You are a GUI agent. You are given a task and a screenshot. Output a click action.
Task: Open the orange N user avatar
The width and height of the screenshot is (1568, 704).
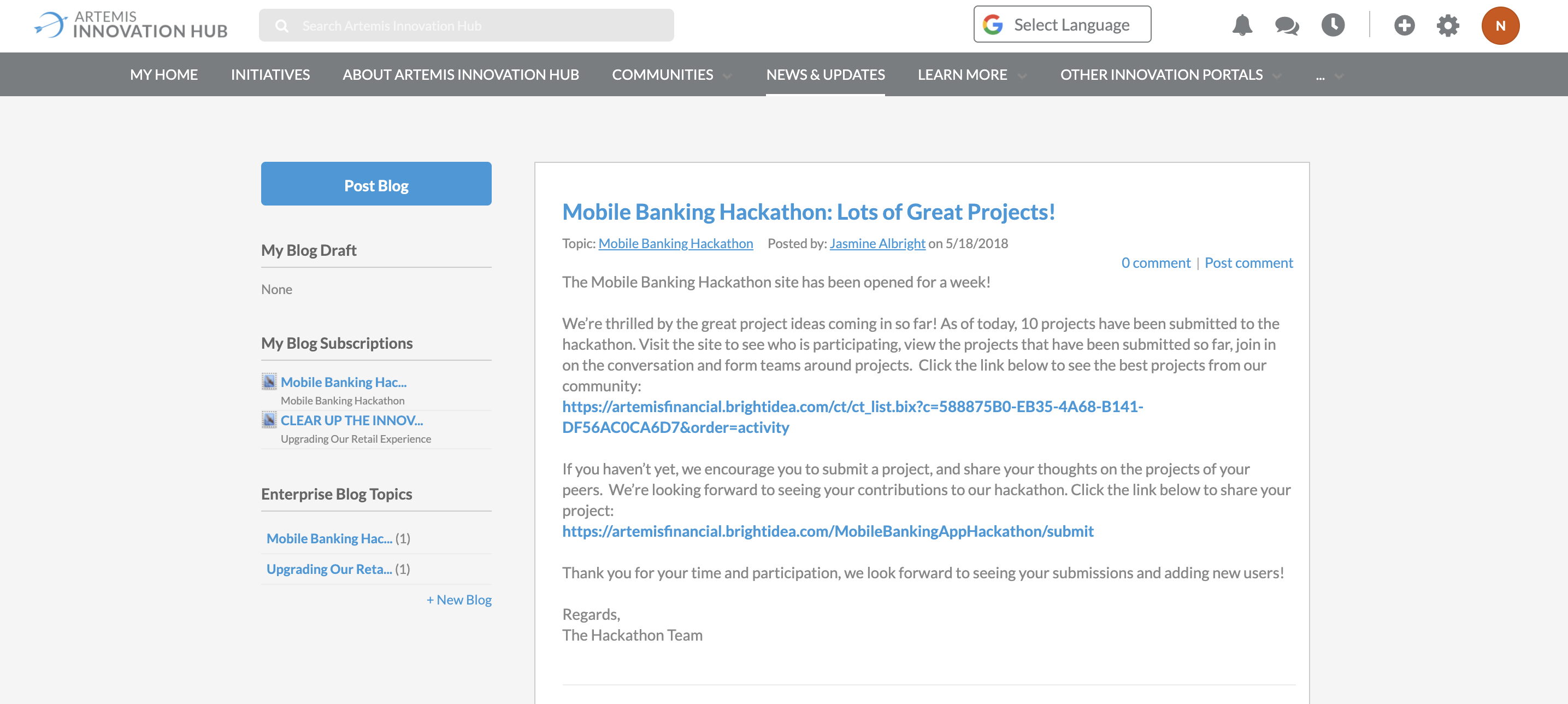pos(1500,26)
